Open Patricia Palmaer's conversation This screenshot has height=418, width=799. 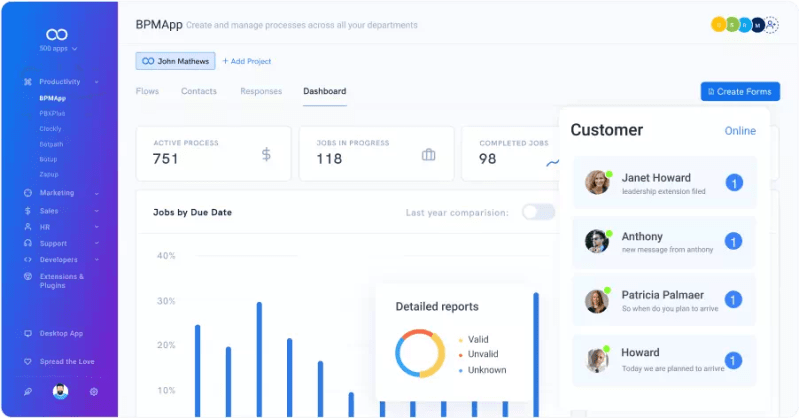click(664, 300)
